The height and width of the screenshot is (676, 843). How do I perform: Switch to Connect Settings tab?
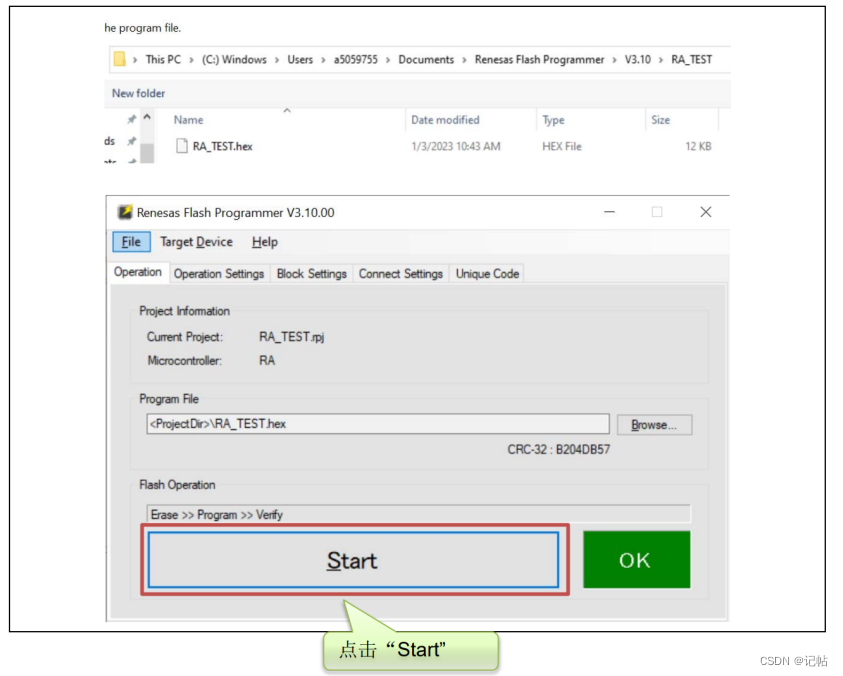[x=401, y=274]
